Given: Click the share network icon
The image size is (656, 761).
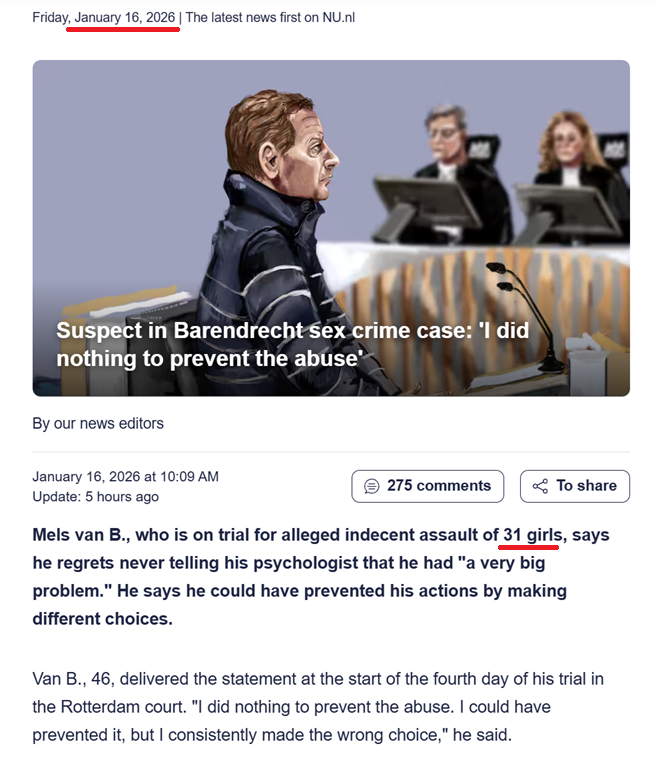Looking at the screenshot, I should pos(540,486).
